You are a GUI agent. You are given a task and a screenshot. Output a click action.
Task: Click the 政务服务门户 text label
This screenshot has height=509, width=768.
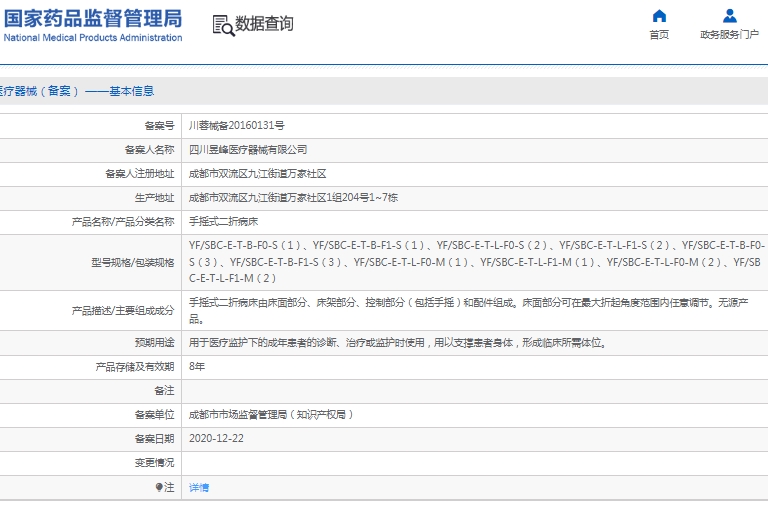729,35
